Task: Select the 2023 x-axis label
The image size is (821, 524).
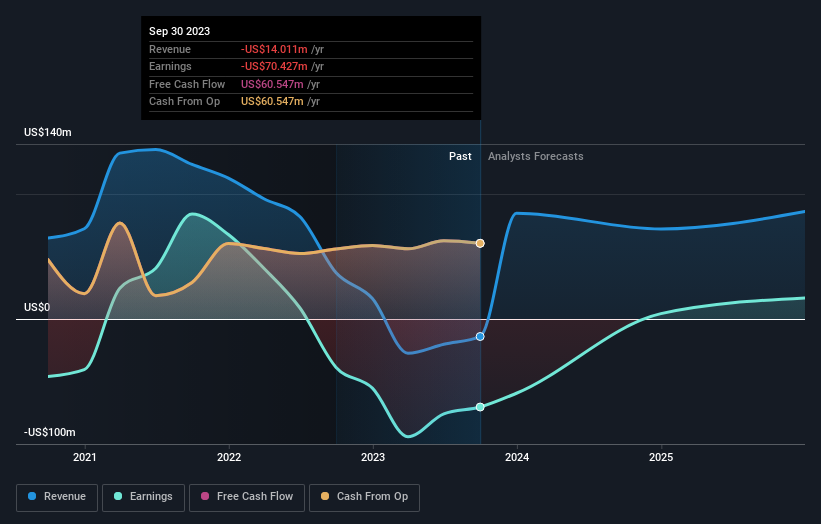Action: [373, 457]
